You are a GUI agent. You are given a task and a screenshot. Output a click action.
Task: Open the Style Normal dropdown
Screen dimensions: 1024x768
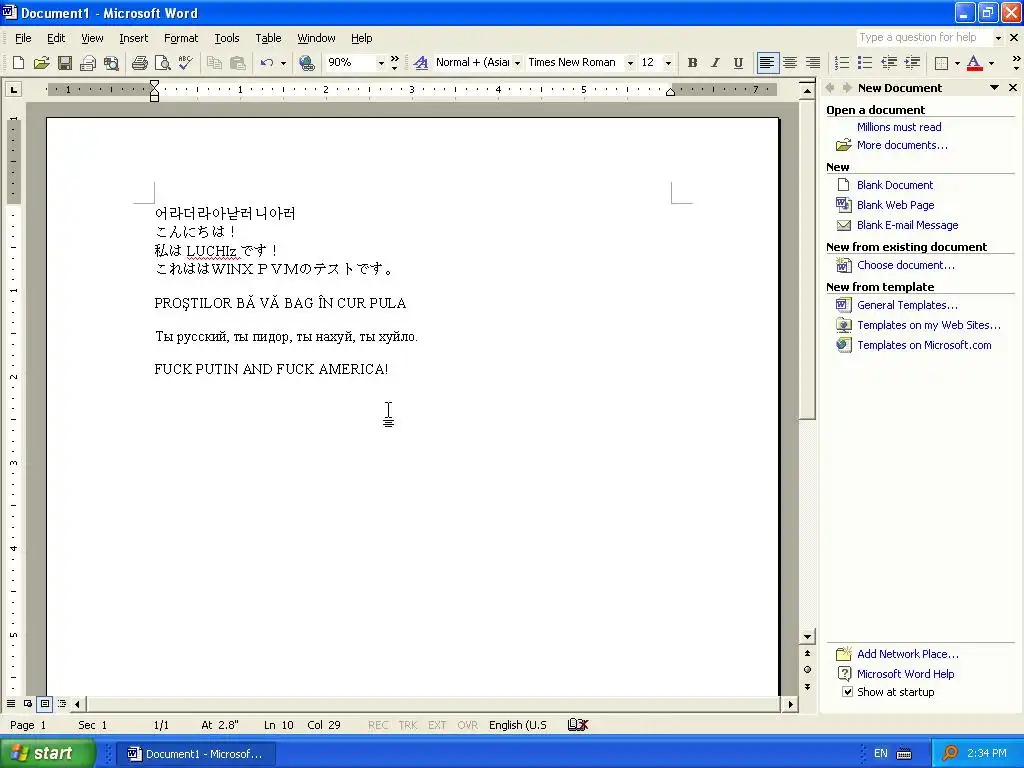[517, 63]
